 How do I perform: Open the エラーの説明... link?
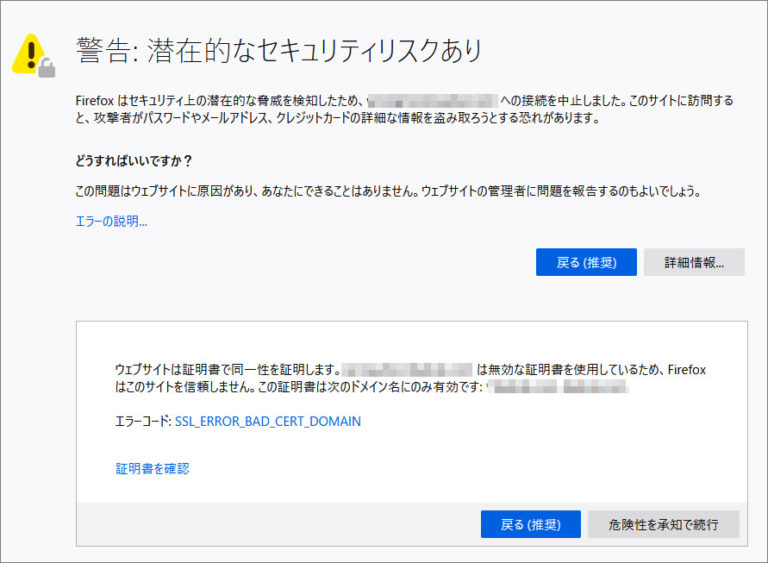click(x=111, y=221)
